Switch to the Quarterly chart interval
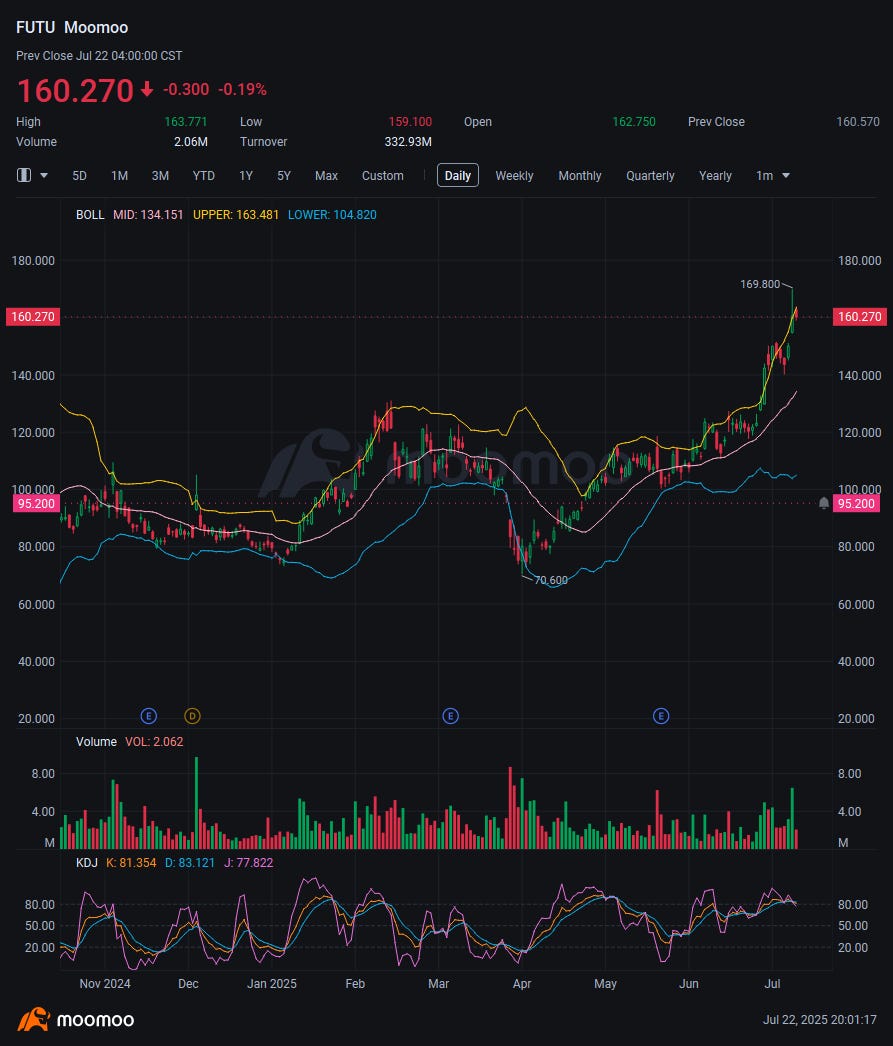Viewport: 893px width, 1046px height. 650,175
